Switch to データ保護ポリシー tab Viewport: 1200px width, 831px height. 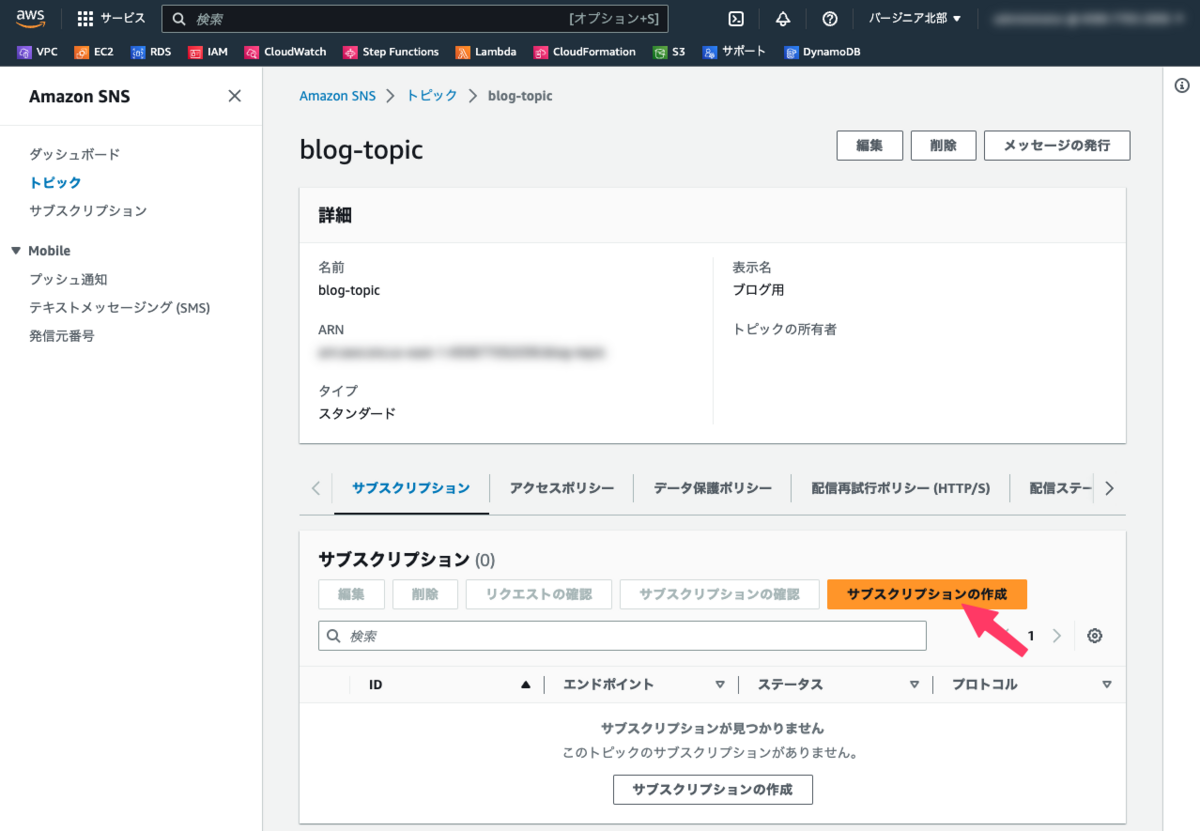pos(713,488)
